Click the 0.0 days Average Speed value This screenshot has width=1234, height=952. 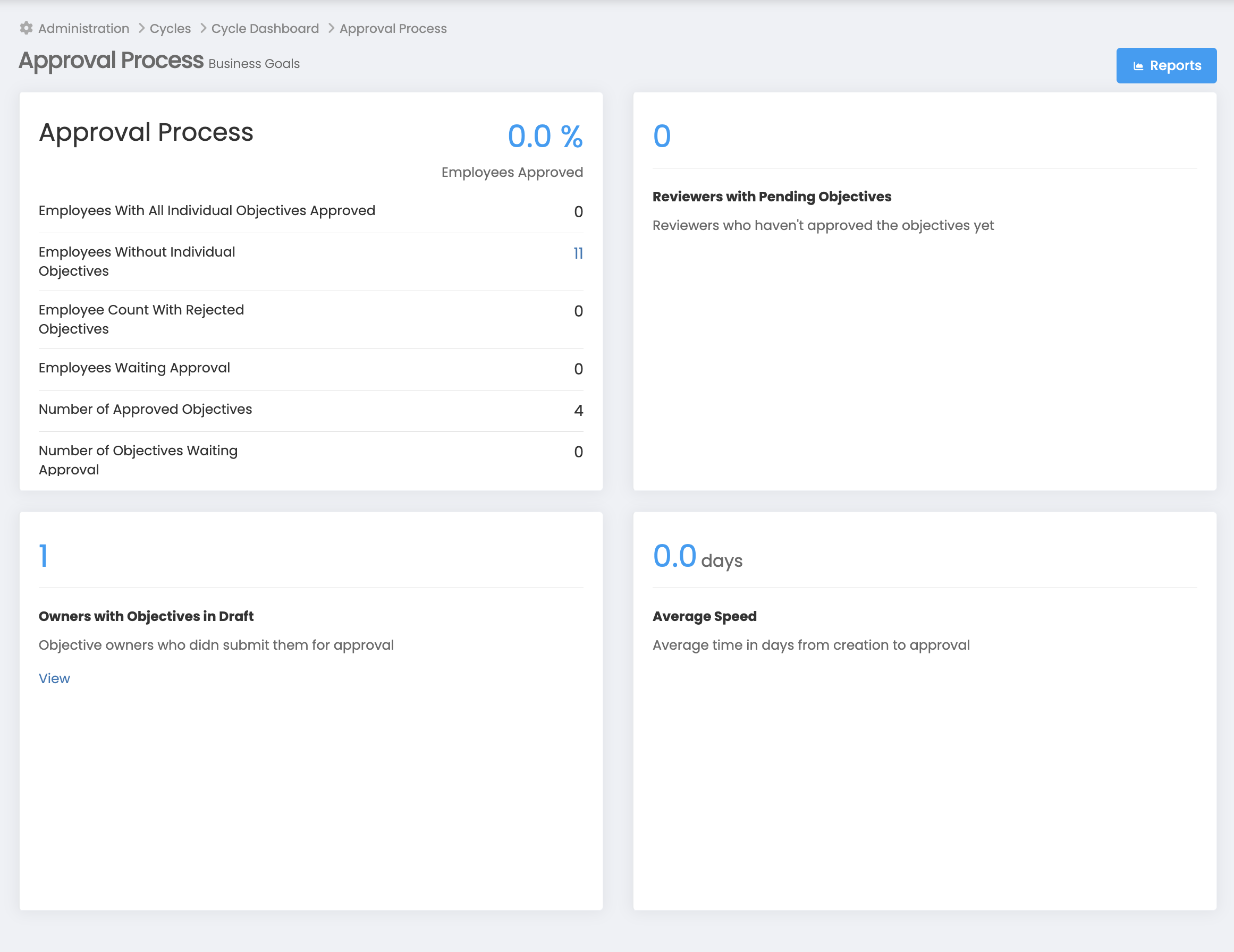(674, 556)
